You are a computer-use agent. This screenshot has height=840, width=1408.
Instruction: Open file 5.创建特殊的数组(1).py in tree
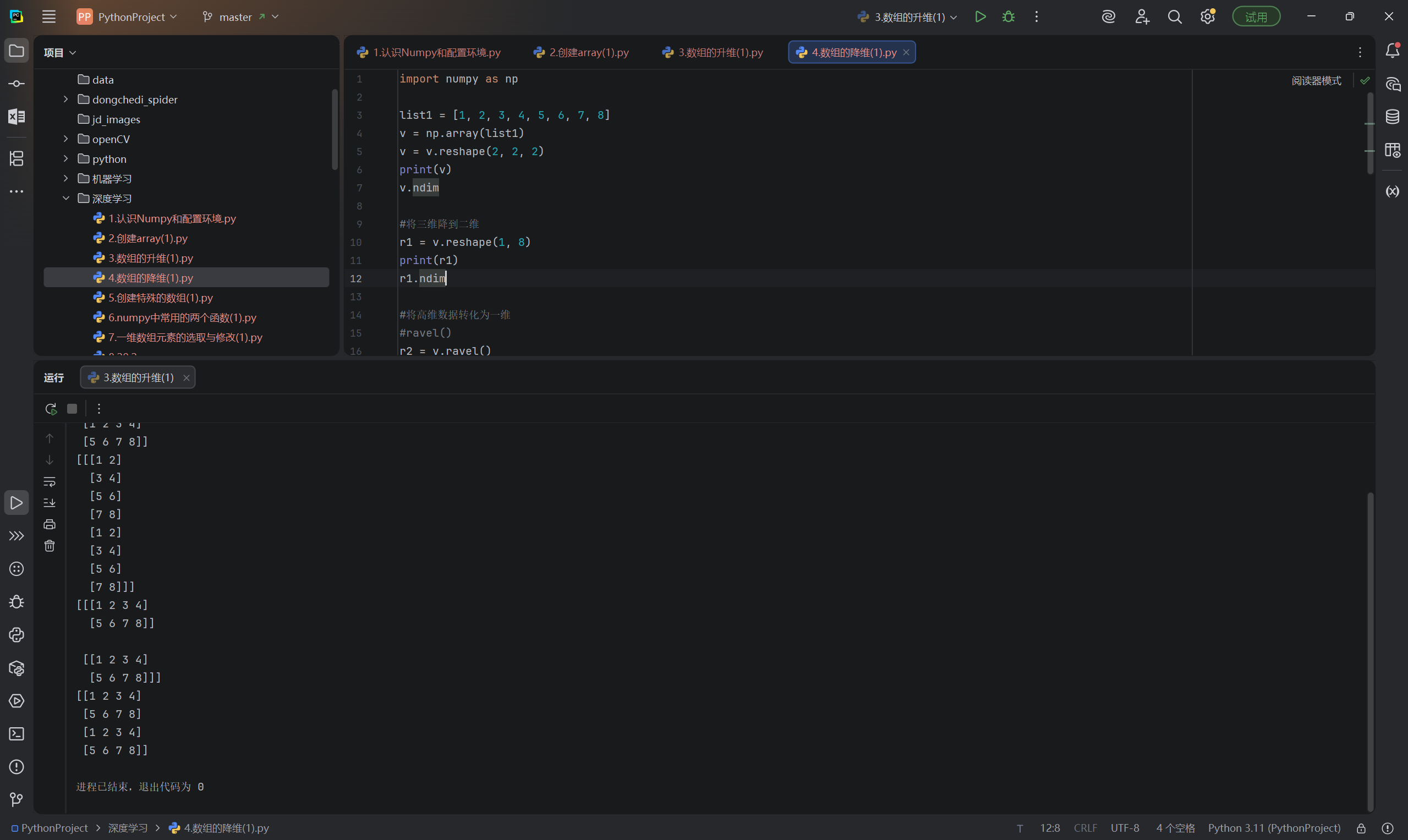[160, 298]
